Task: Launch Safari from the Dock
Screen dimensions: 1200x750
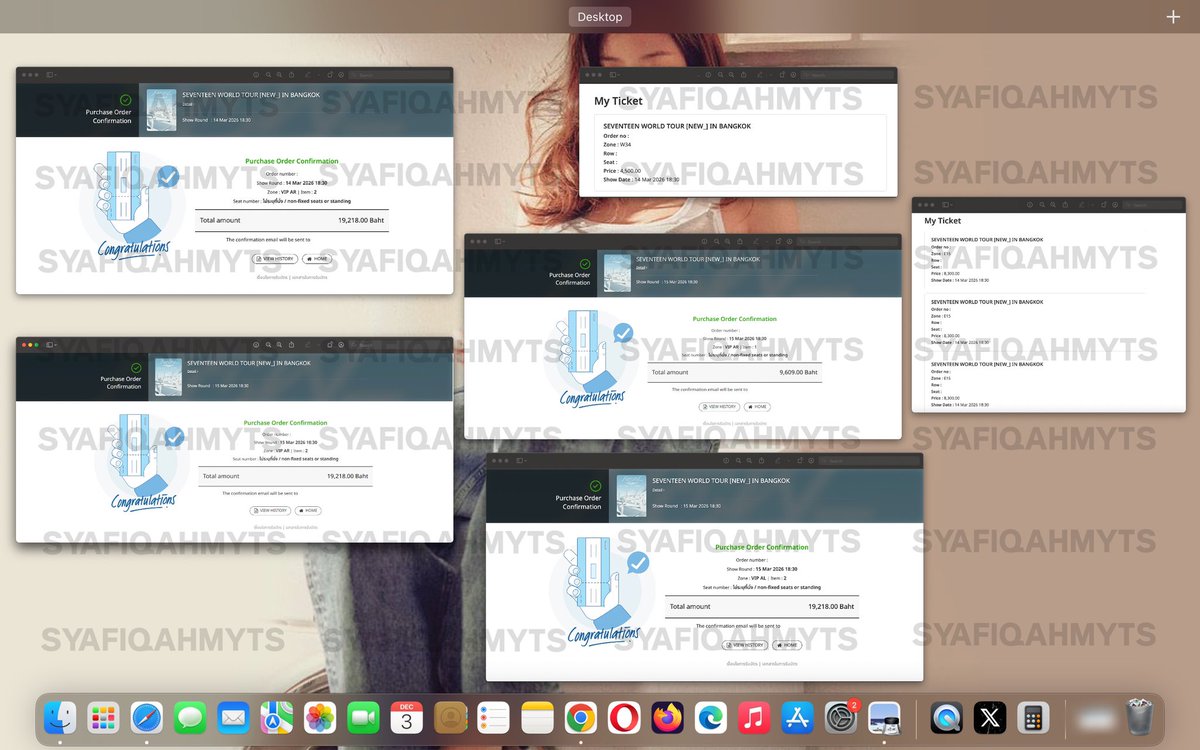Action: point(146,717)
